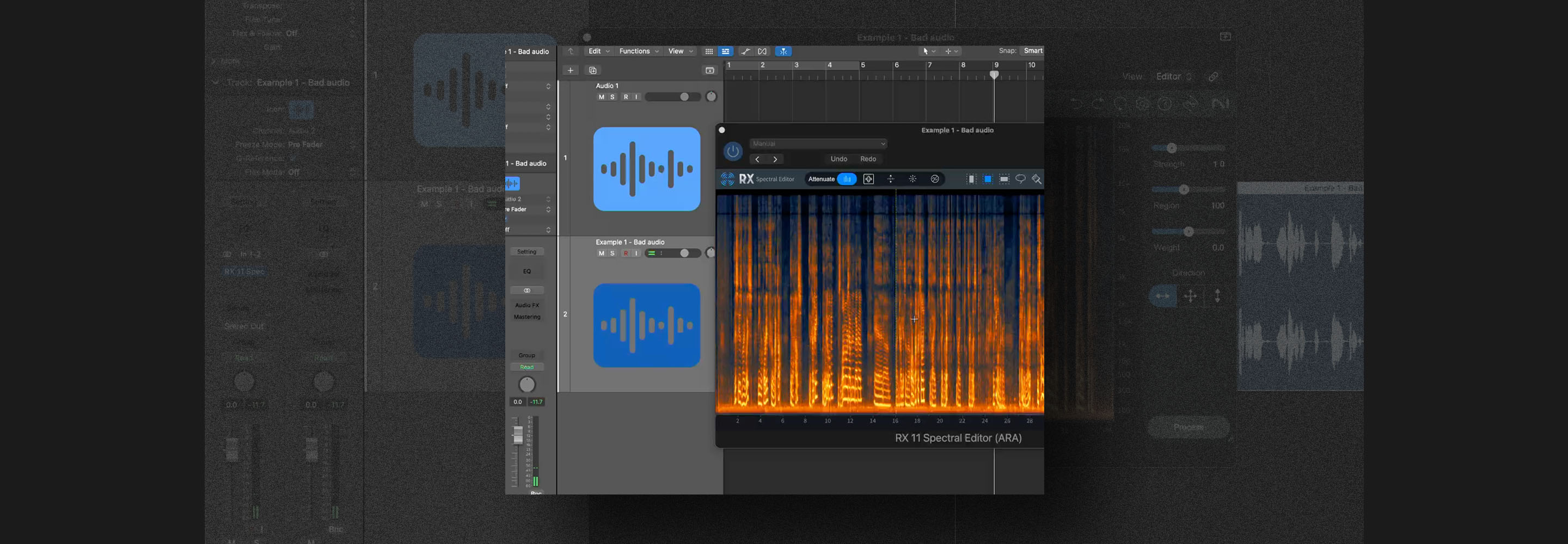
Task: Record-enable the Audio 1 track
Action: pos(626,97)
